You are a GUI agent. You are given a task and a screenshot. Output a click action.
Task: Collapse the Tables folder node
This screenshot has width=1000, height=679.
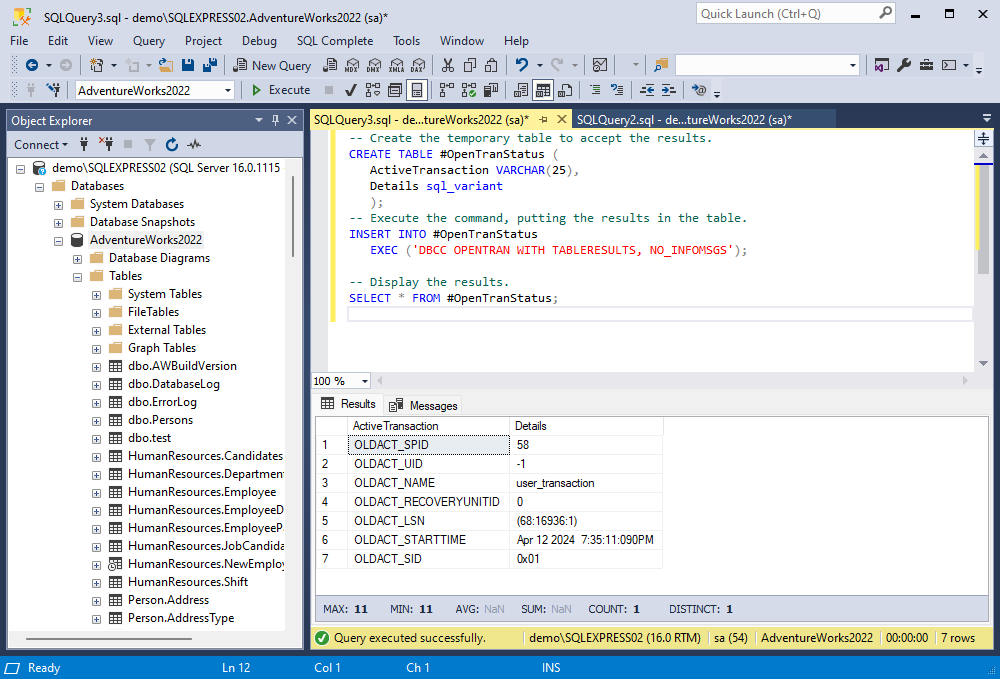[x=78, y=277]
